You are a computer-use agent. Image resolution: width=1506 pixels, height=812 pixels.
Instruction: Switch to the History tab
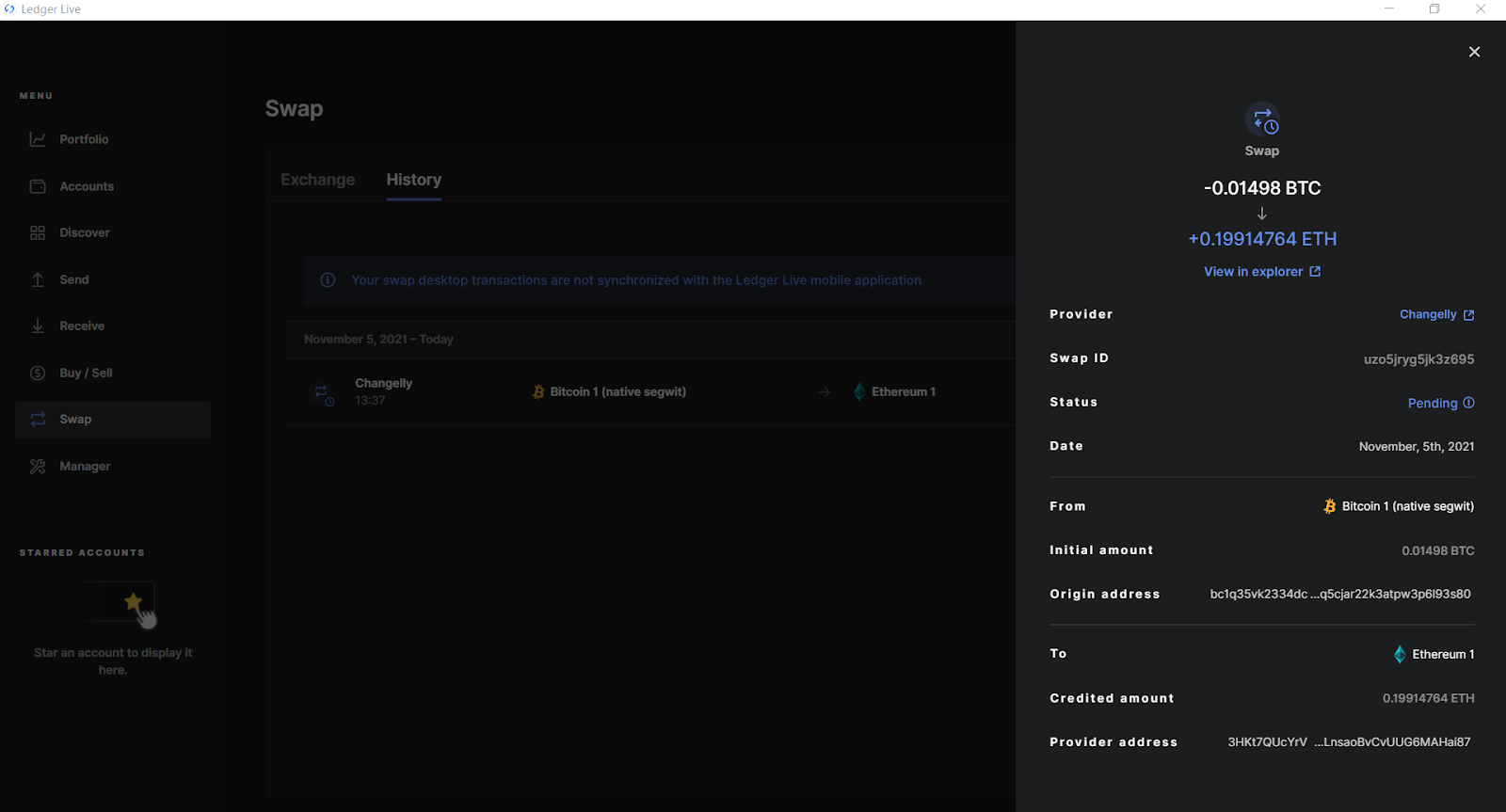(414, 180)
